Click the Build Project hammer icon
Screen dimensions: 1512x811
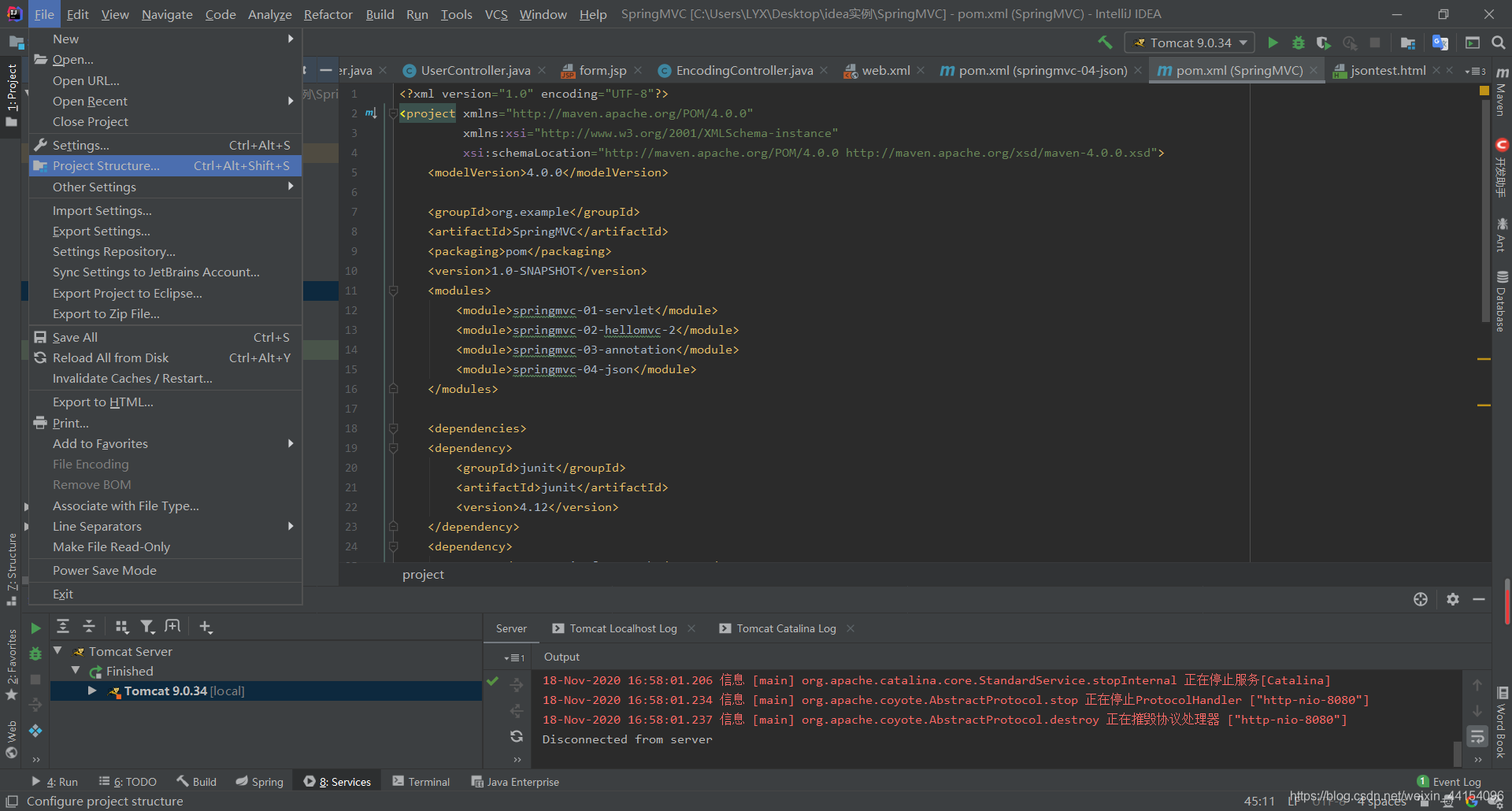pyautogui.click(x=1105, y=43)
